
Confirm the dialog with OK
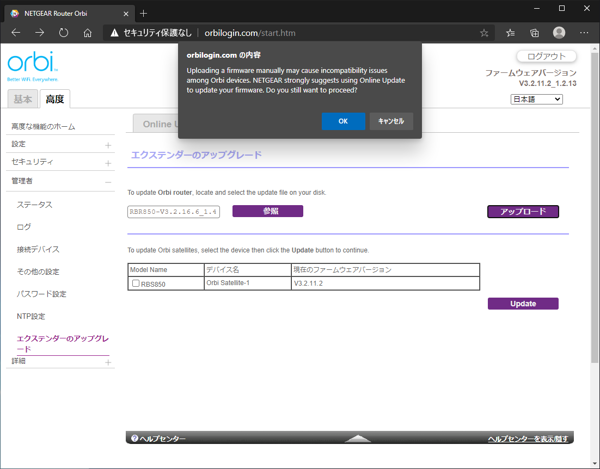tap(343, 121)
